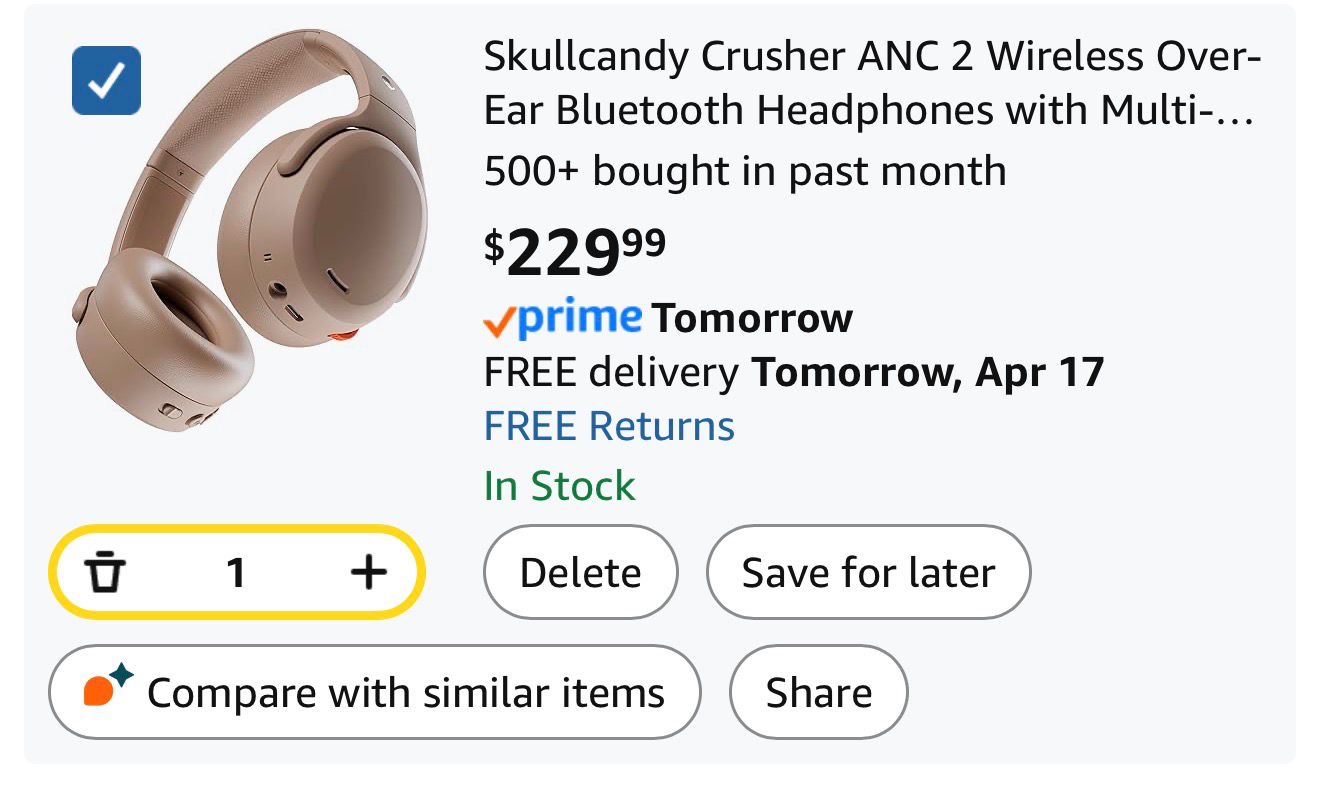Screen dimensions: 1320x788
Task: Tap the Share button
Action: [x=818, y=692]
